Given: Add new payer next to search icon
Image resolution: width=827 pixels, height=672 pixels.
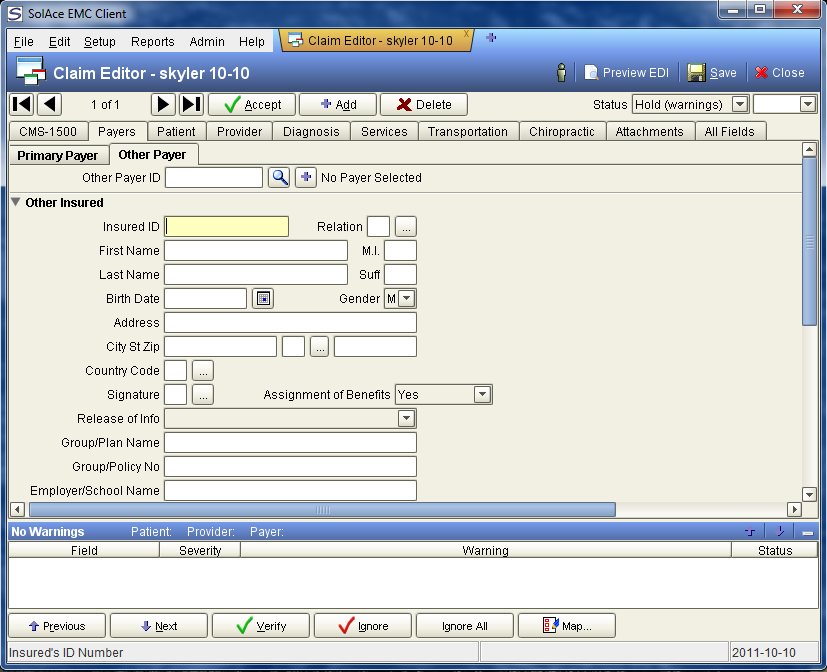Looking at the screenshot, I should tap(306, 178).
